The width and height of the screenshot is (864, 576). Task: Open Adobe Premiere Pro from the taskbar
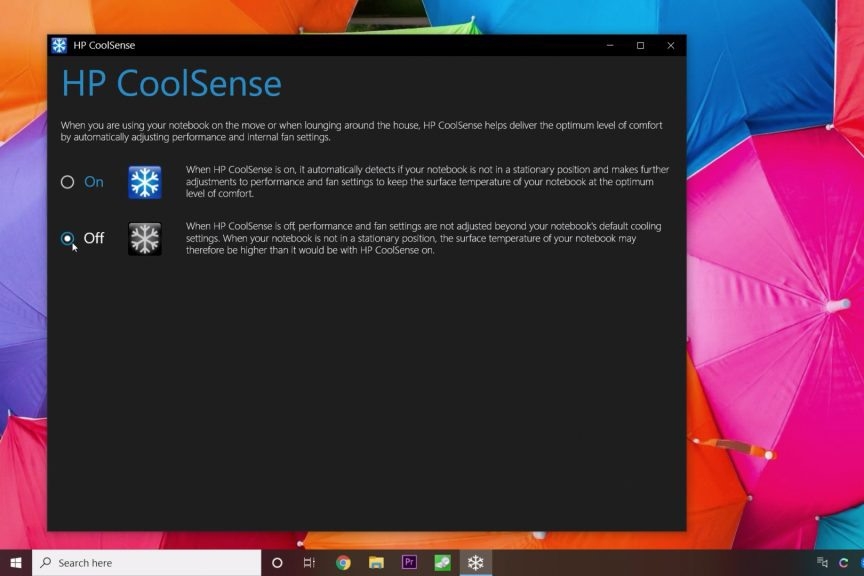408,562
